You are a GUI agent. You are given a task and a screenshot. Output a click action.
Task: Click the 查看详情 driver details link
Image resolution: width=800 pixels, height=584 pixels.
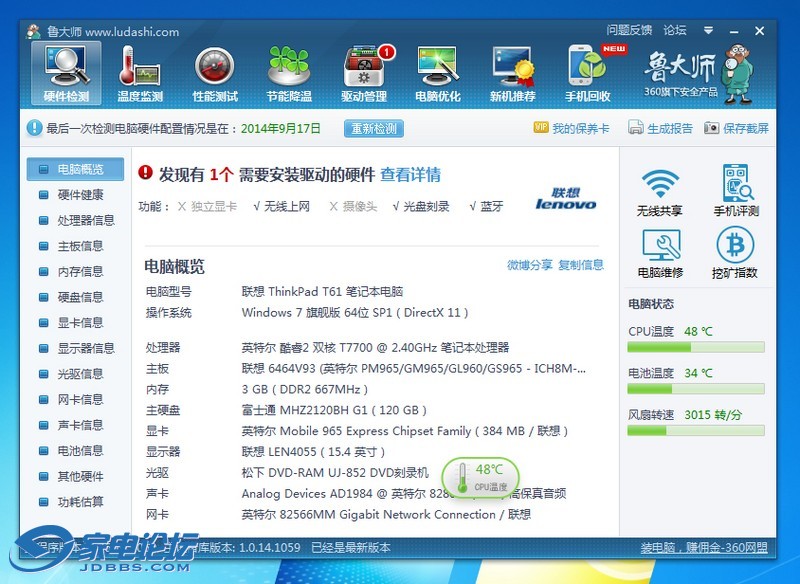[x=410, y=175]
